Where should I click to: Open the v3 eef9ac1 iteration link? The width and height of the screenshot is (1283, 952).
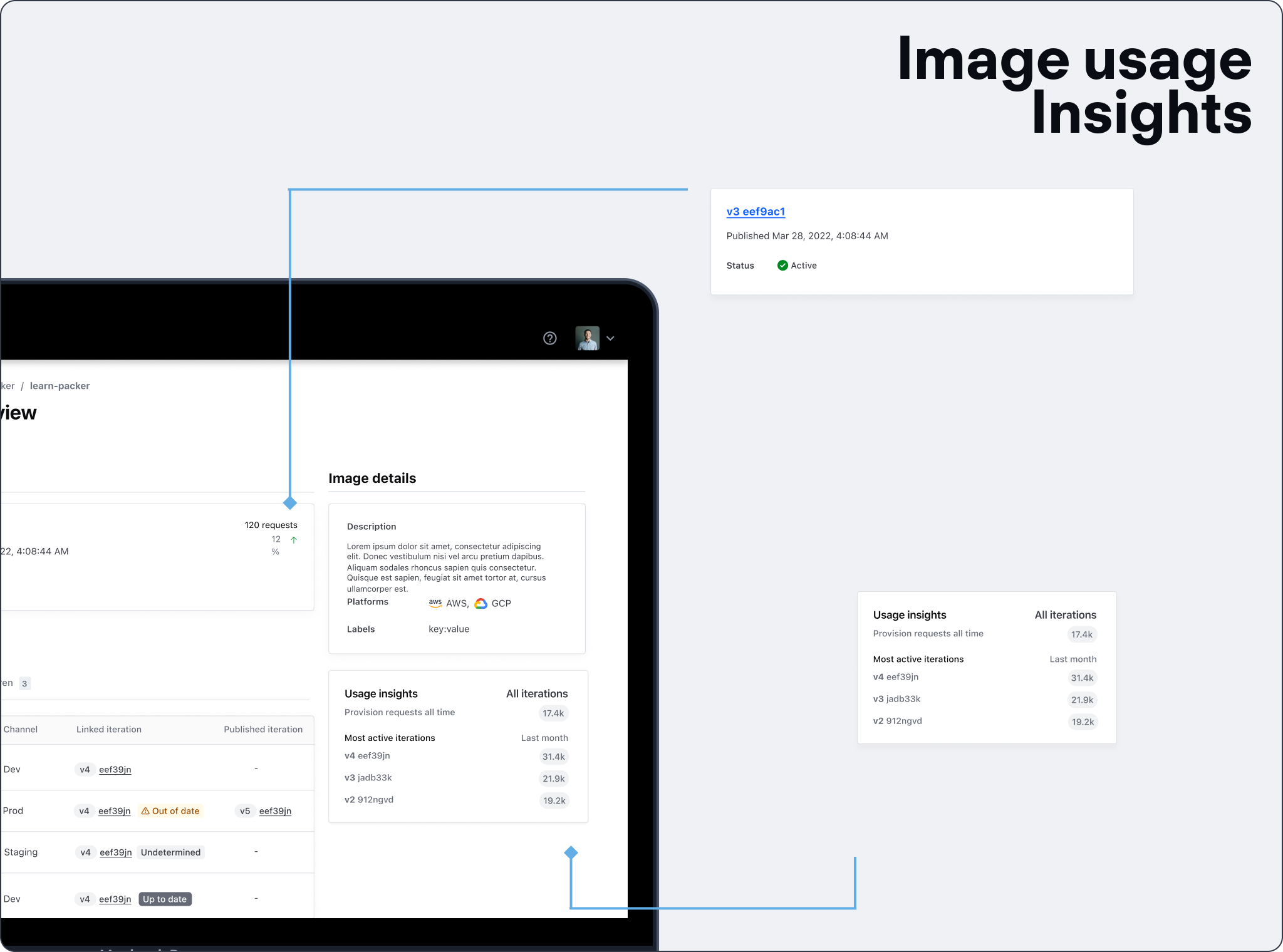pyautogui.click(x=755, y=212)
